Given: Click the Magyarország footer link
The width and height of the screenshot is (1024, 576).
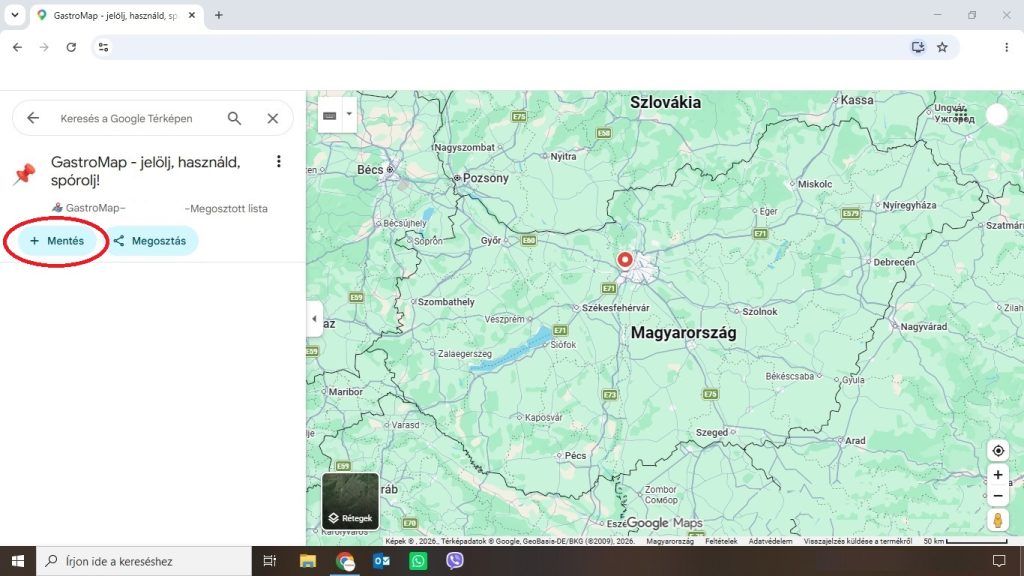Looking at the screenshot, I should pos(670,541).
